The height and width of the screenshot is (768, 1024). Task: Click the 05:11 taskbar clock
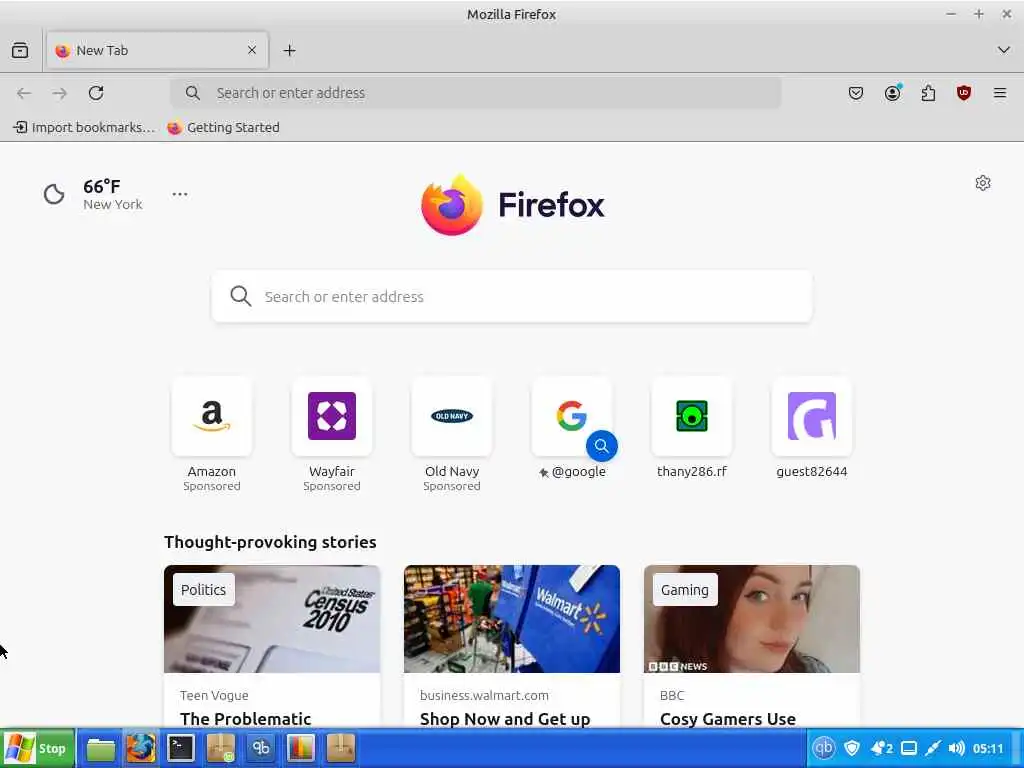[987, 748]
